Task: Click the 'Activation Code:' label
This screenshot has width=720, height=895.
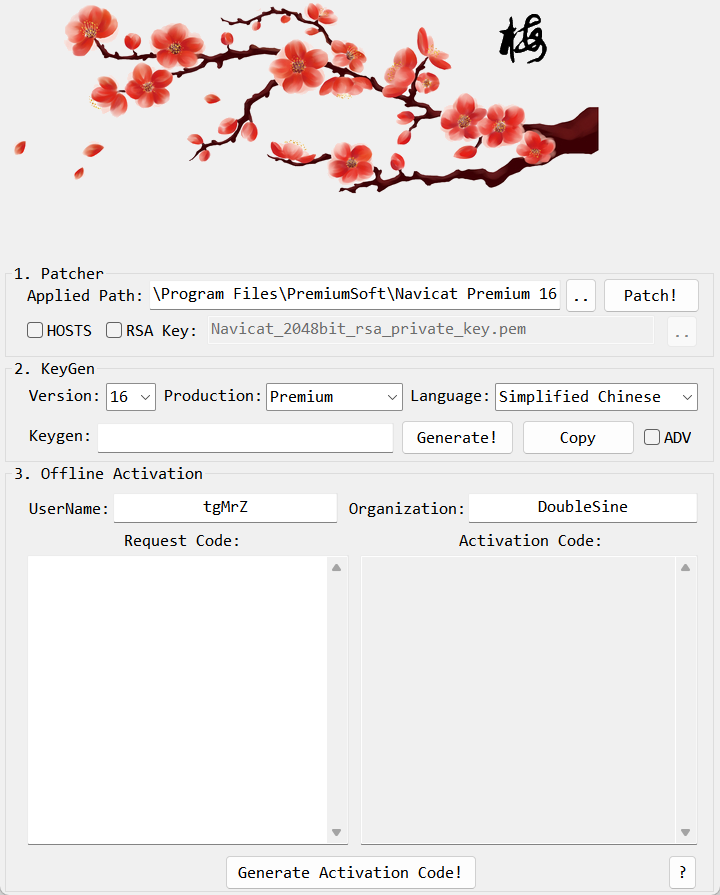Action: click(530, 541)
